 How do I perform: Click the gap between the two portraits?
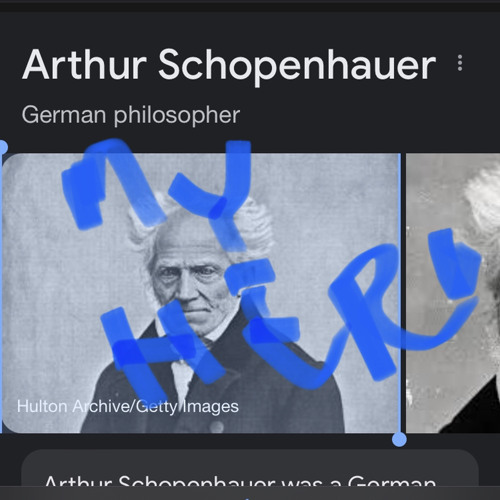[404, 293]
